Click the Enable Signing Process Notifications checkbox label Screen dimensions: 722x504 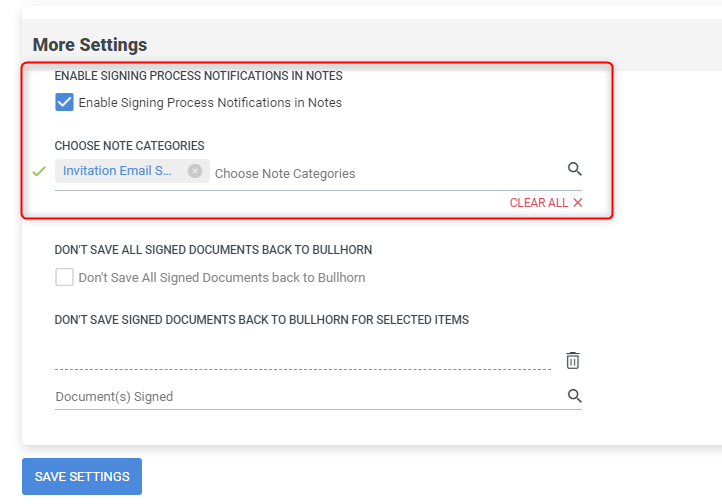tap(210, 102)
